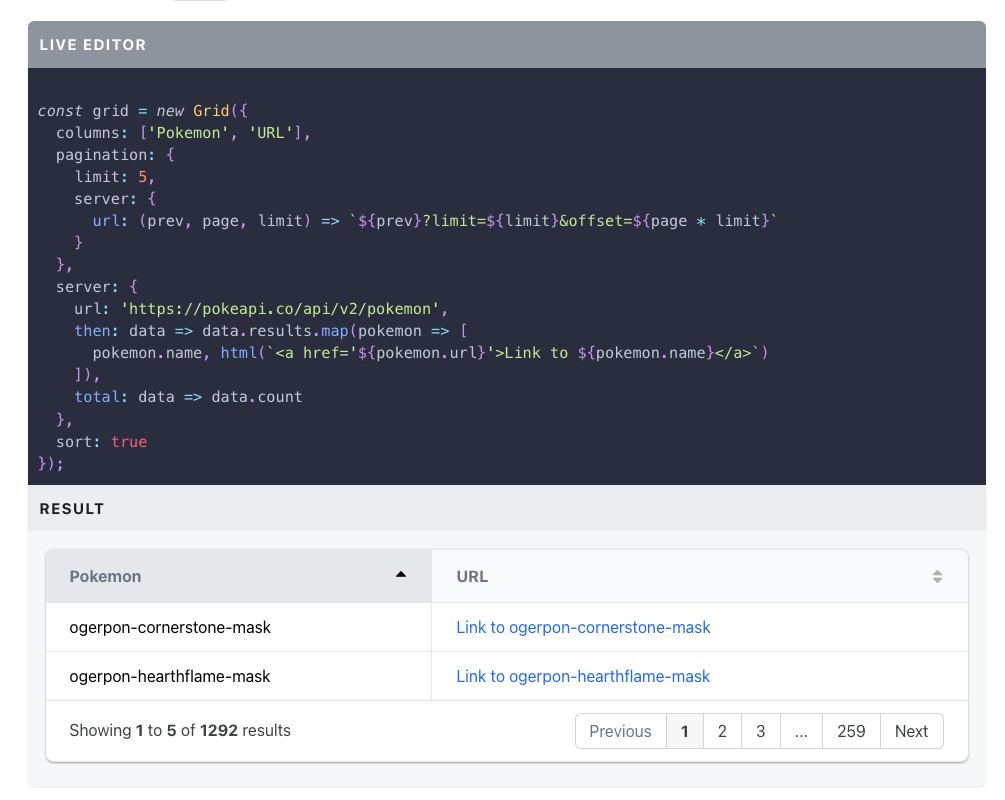This screenshot has width=1005, height=800.
Task: Open the 'Link to ogerpon-hearthflame-mask' link
Action: [582, 676]
